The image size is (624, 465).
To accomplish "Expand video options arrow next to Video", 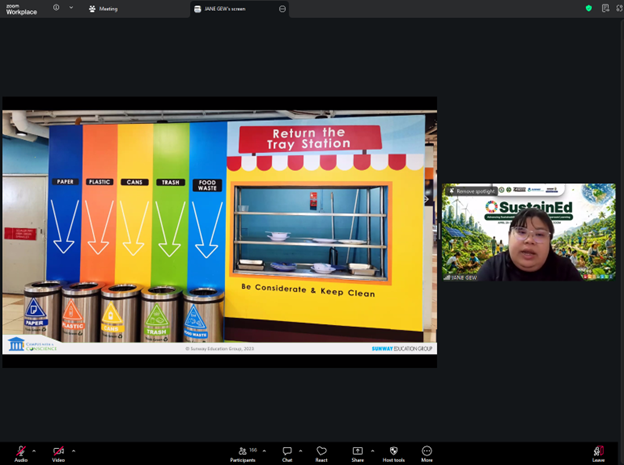I will pyautogui.click(x=73, y=450).
